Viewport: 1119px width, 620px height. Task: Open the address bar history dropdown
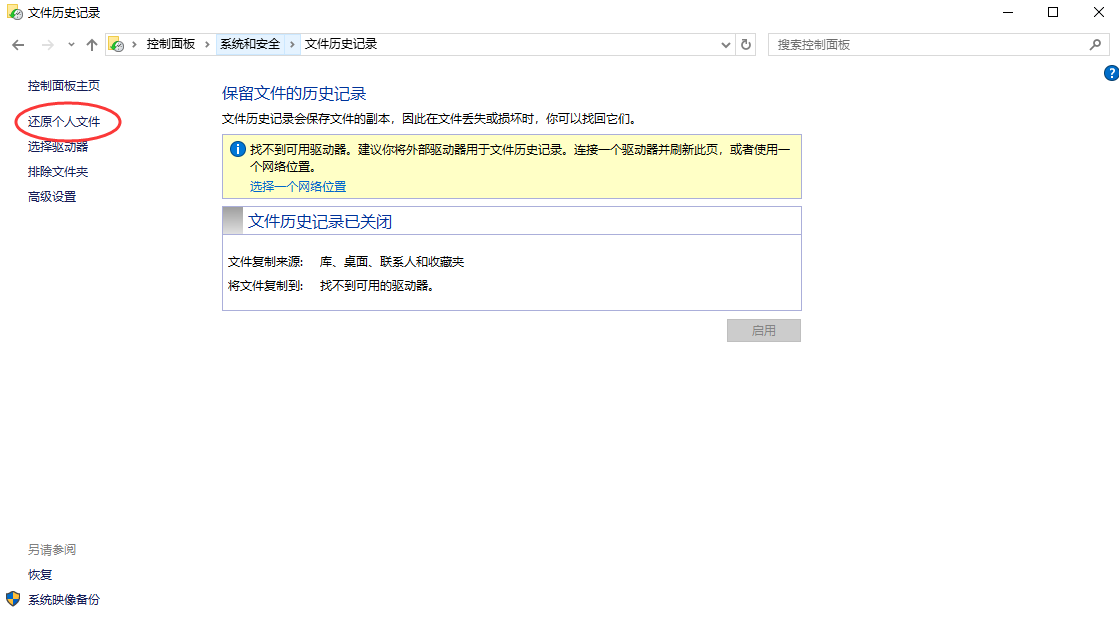pos(725,44)
